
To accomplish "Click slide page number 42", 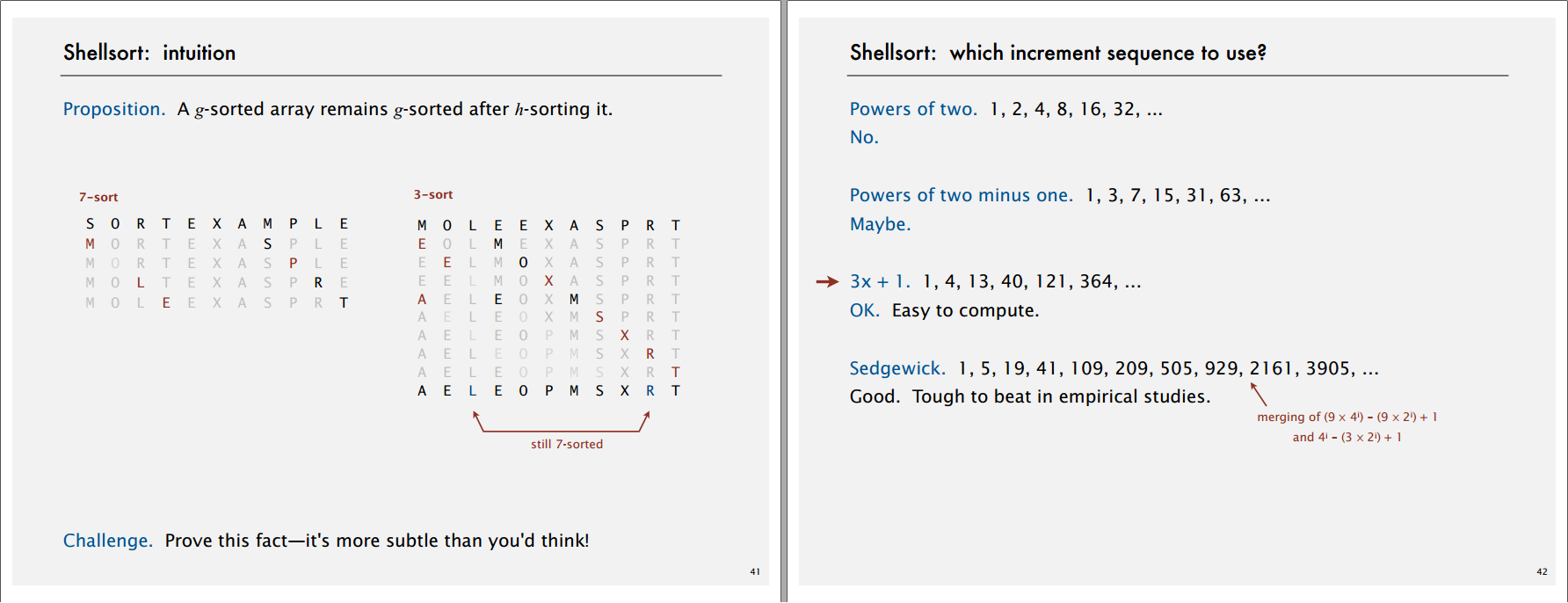I will (1542, 572).
